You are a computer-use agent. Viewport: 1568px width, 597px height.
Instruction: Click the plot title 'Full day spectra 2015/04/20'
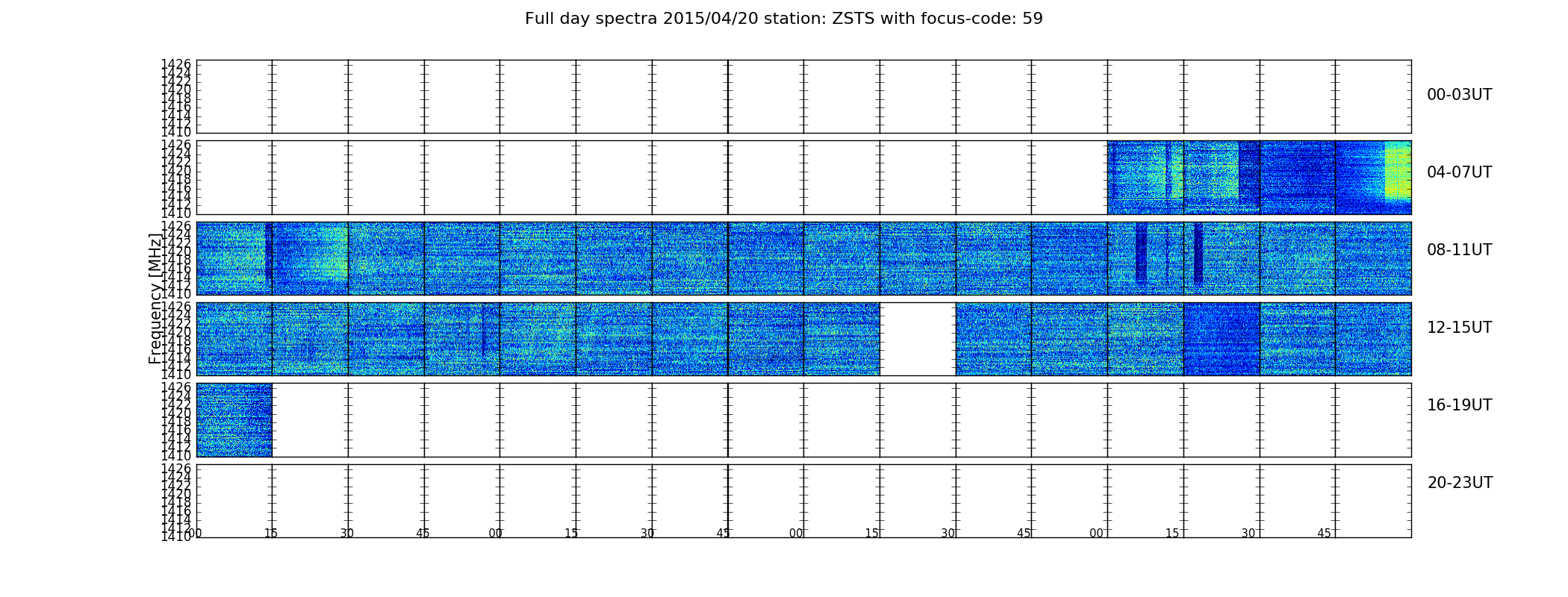pos(783,19)
